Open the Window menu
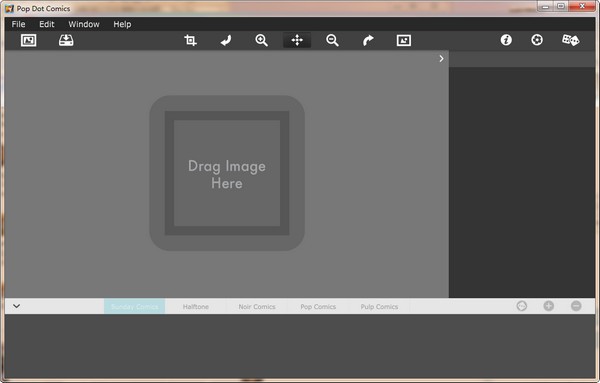Screen dimensions: 600x383 point(84,24)
